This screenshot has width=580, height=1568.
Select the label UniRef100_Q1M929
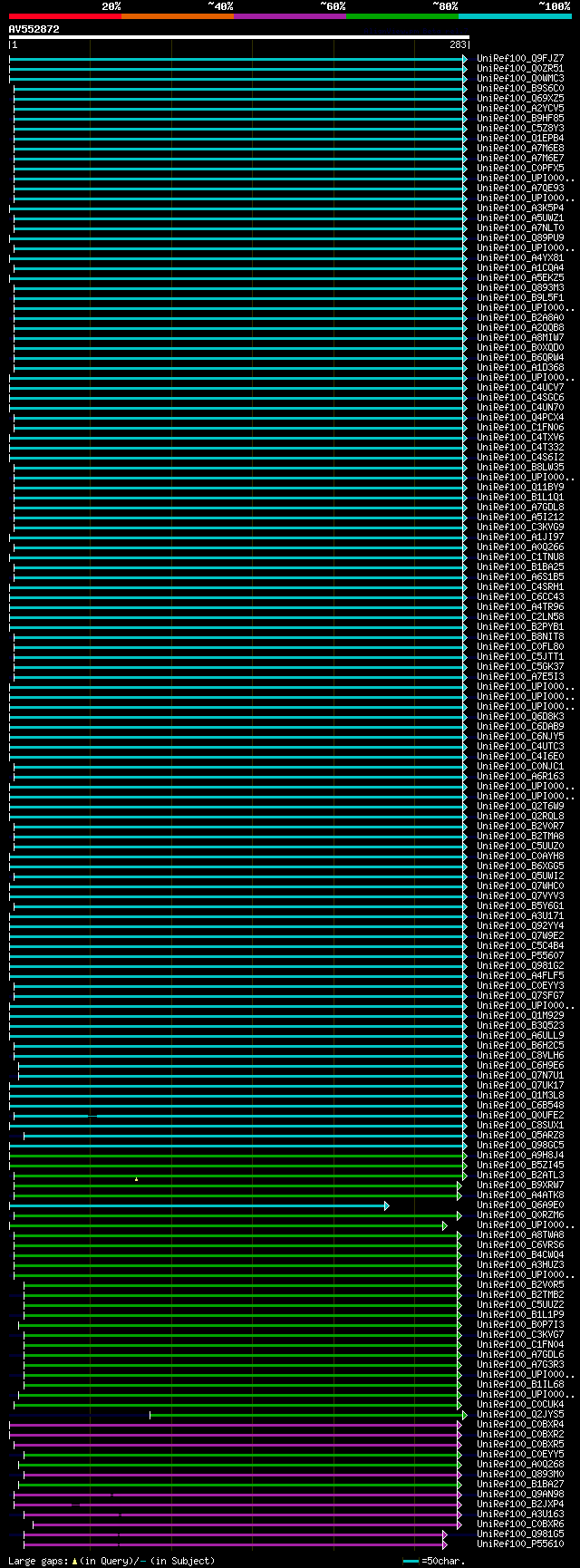[x=520, y=1015]
